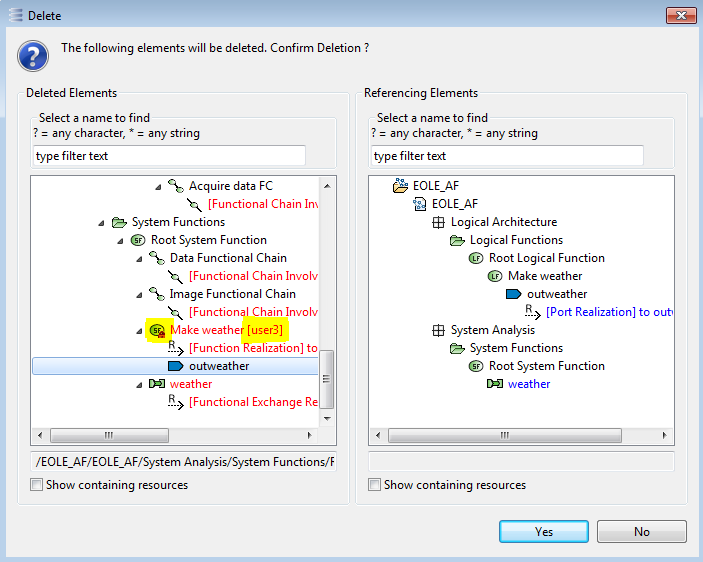703x562 pixels.
Task: Enable Show containing resources under Referencing Elements
Action: (x=375, y=485)
